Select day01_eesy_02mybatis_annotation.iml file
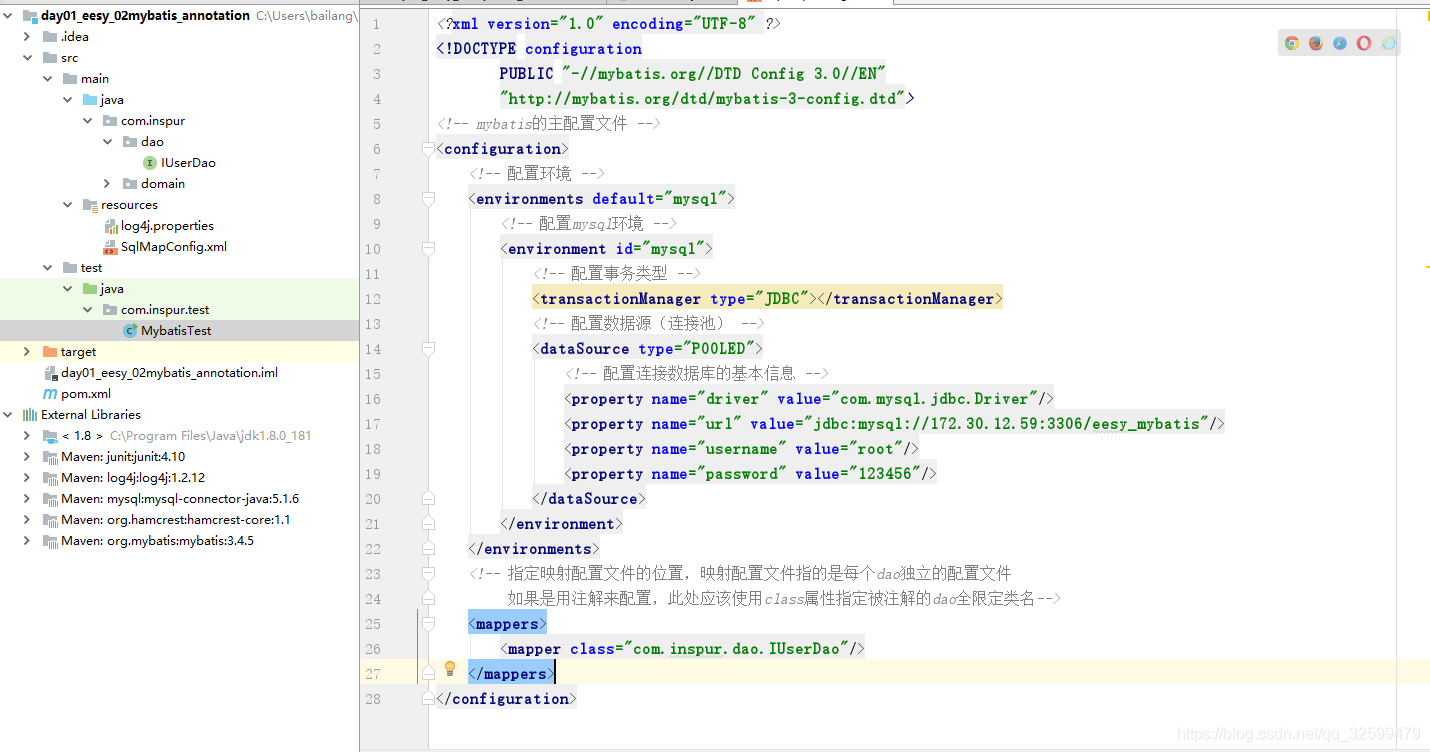 [169, 373]
